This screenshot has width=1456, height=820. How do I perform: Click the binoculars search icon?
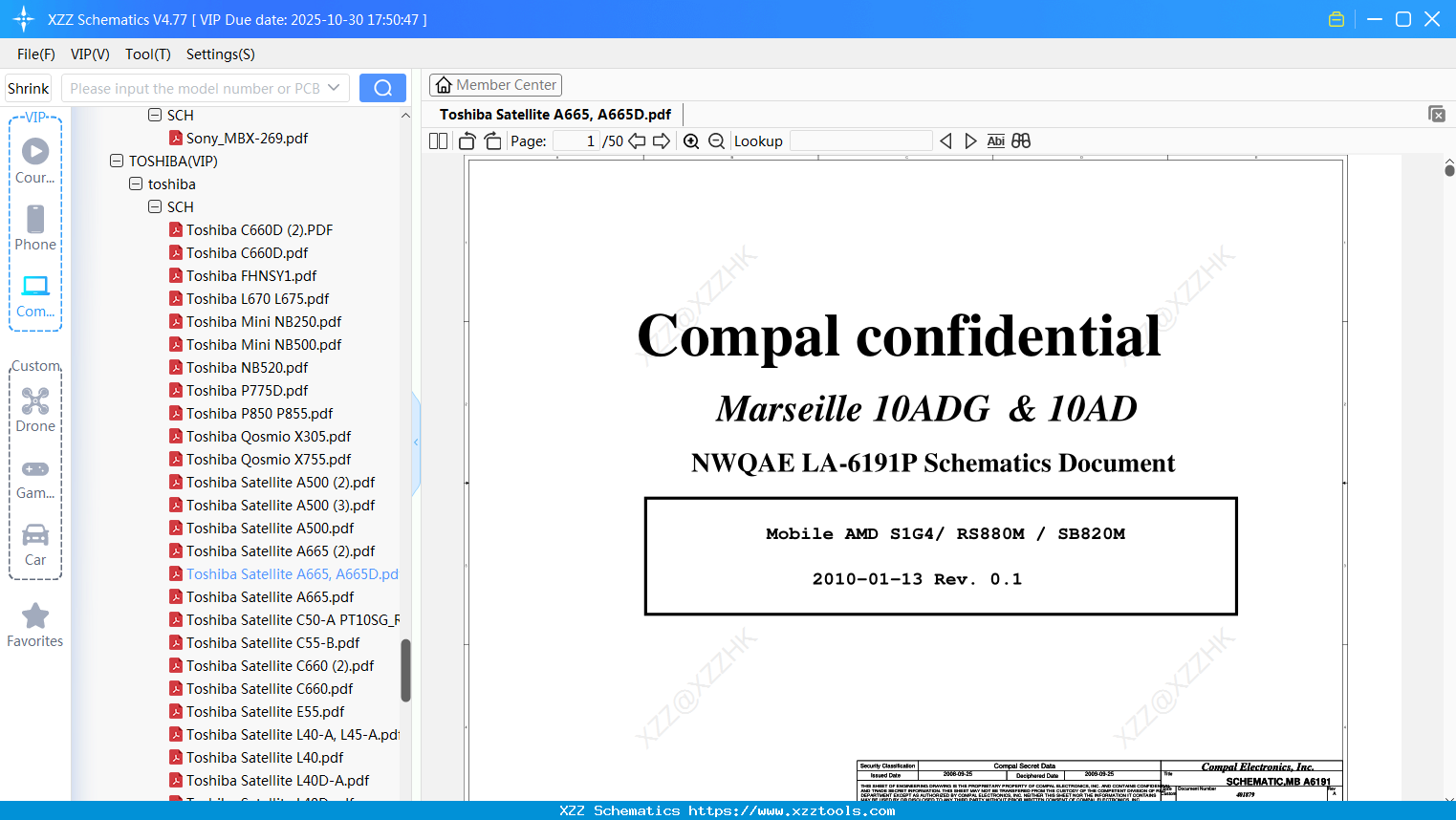[x=1021, y=141]
